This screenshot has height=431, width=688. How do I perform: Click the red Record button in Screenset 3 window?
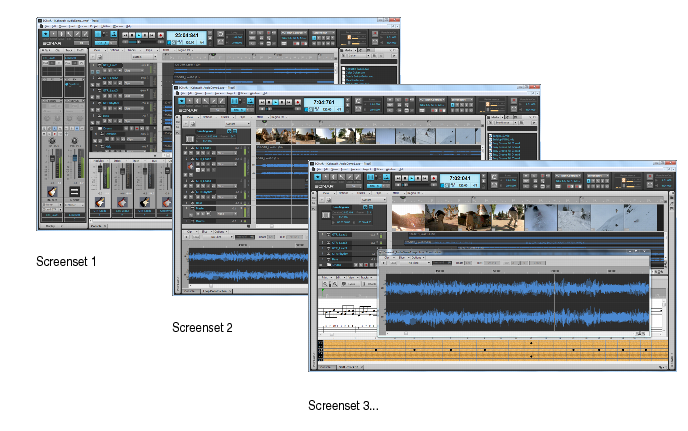coord(434,178)
